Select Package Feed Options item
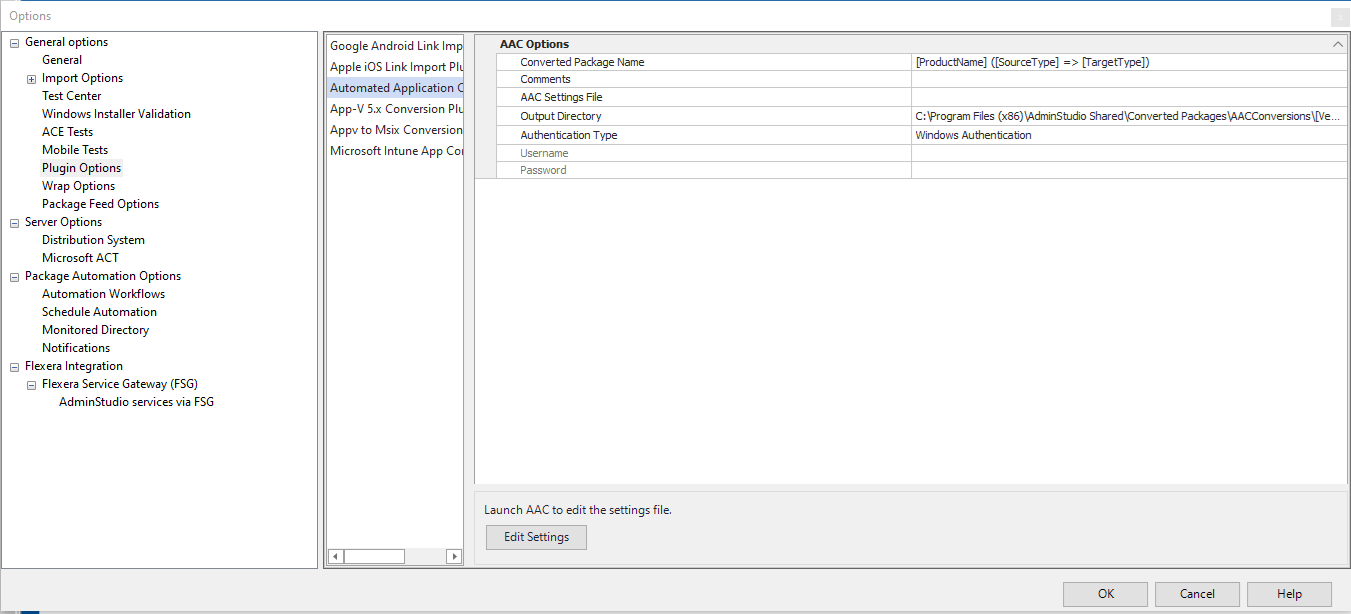 (x=100, y=204)
